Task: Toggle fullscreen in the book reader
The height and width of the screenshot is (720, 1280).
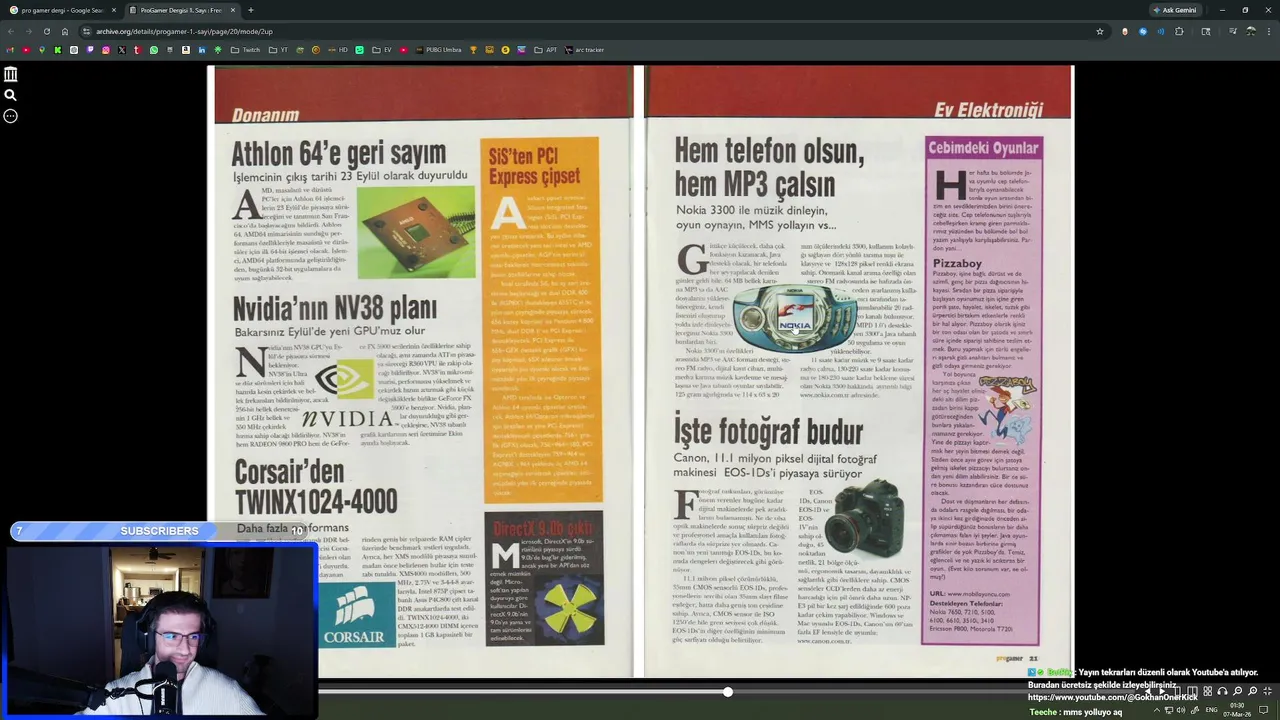Action: pyautogui.click(x=1267, y=691)
